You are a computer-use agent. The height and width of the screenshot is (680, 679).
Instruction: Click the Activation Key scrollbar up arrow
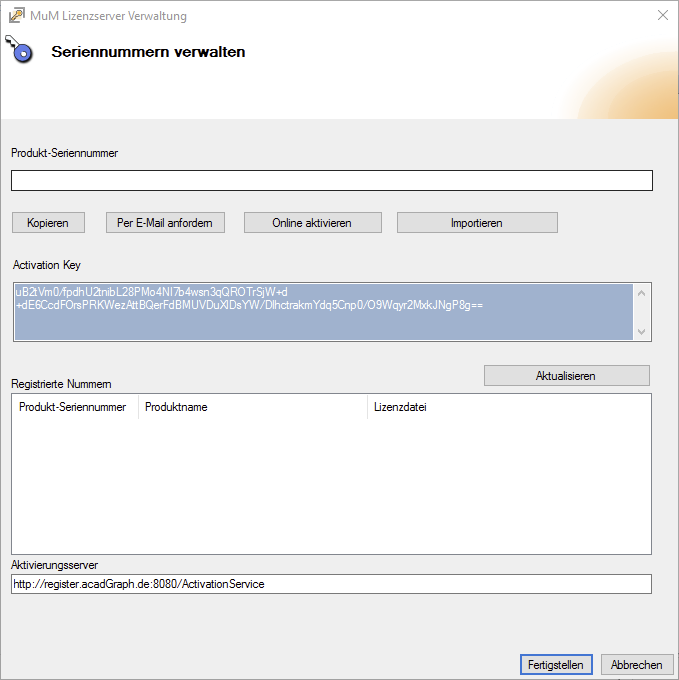point(642,292)
